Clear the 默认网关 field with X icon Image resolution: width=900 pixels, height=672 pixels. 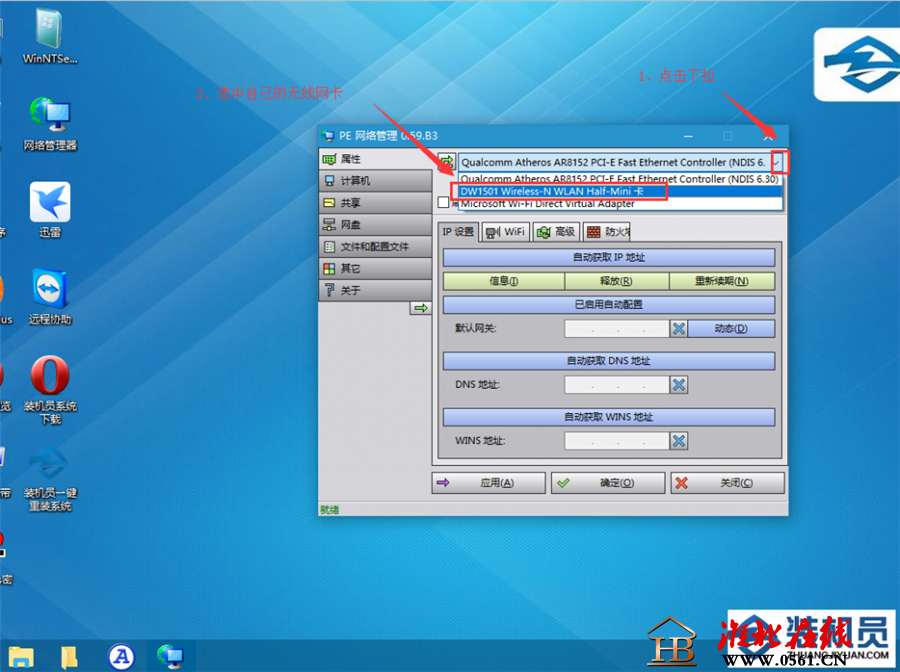(x=678, y=328)
